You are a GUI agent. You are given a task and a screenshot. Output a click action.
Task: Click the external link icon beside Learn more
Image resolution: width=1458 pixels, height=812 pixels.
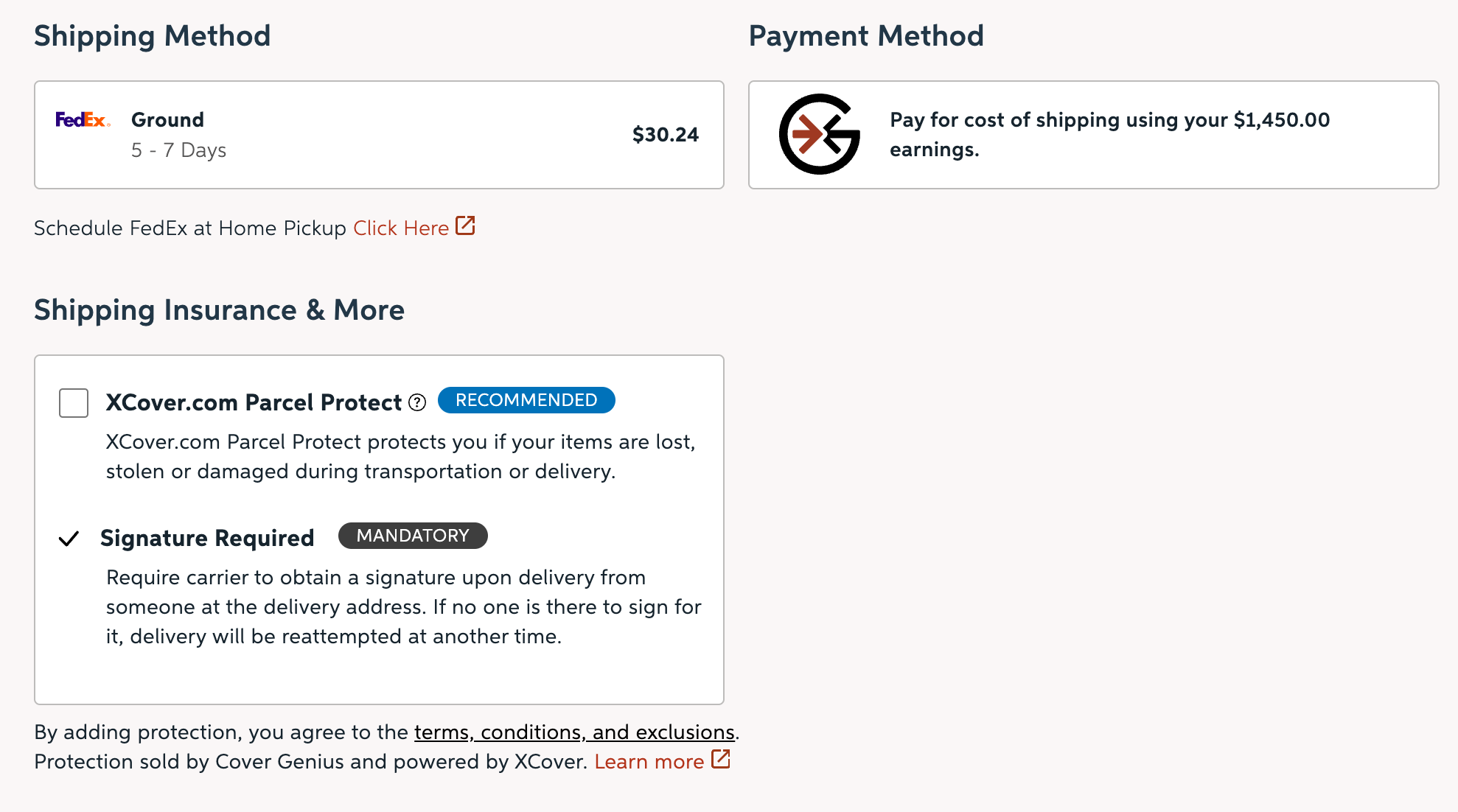719,760
